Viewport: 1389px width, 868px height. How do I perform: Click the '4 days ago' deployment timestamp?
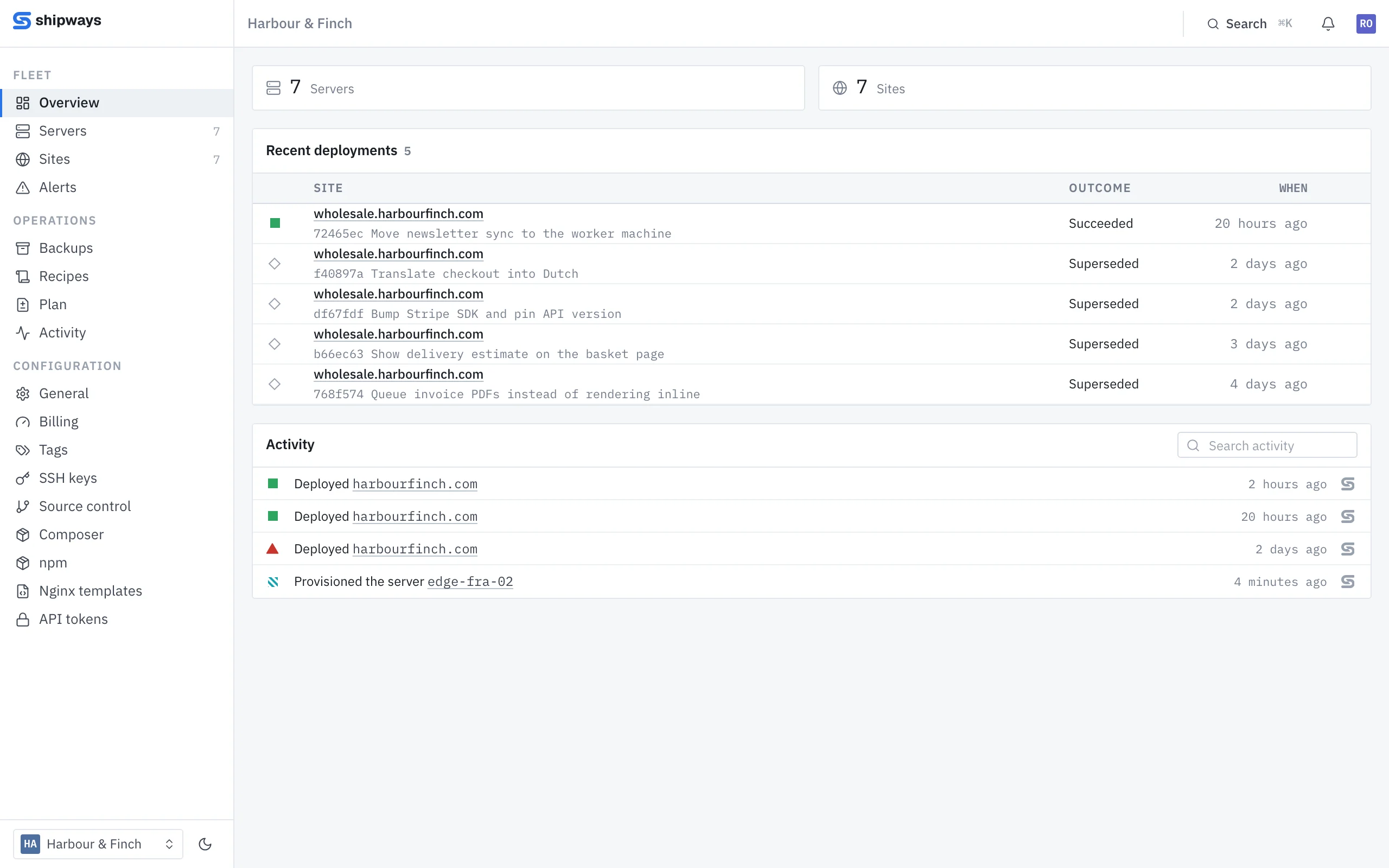(x=1269, y=384)
